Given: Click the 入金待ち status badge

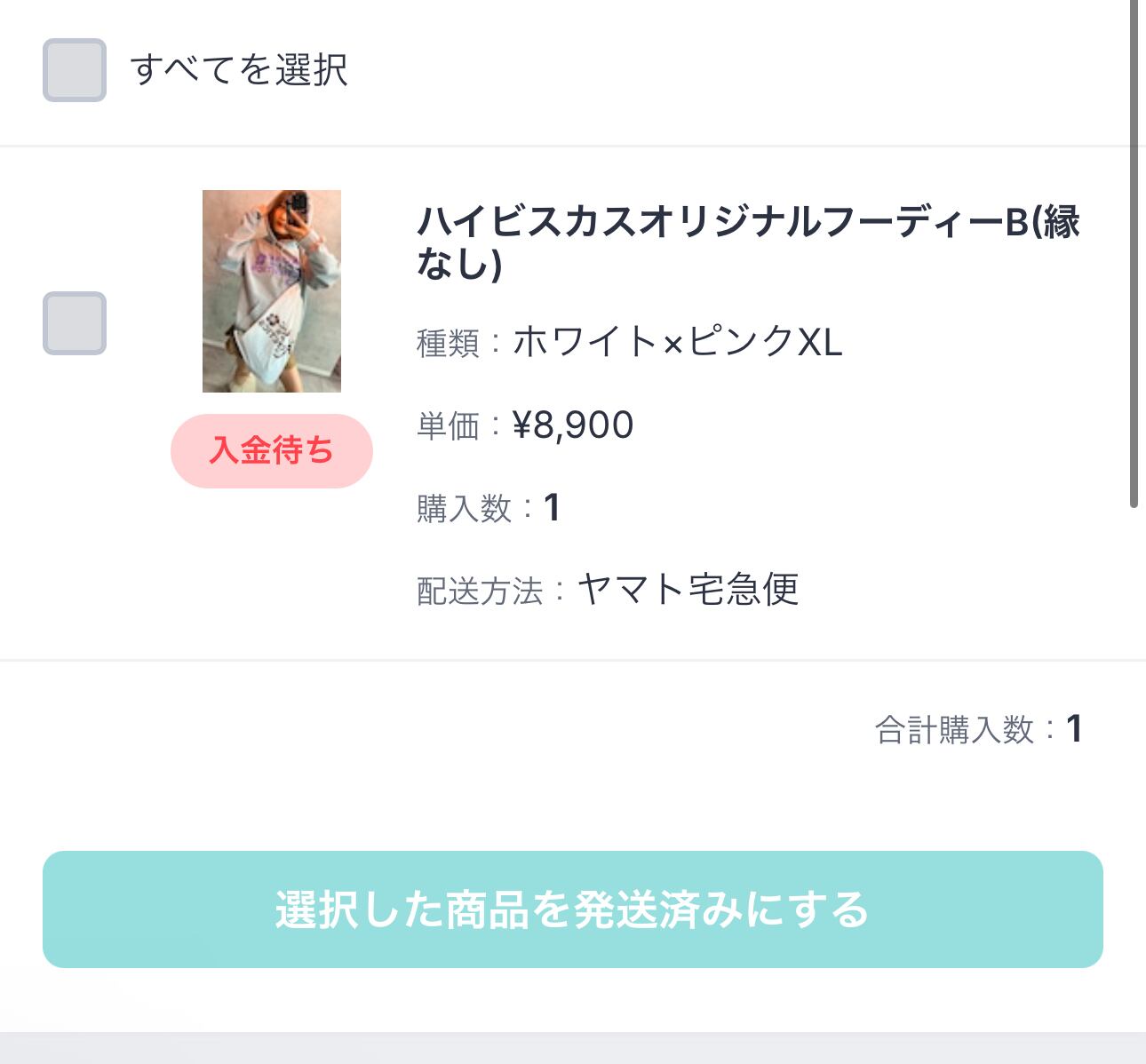Looking at the screenshot, I should point(272,451).
